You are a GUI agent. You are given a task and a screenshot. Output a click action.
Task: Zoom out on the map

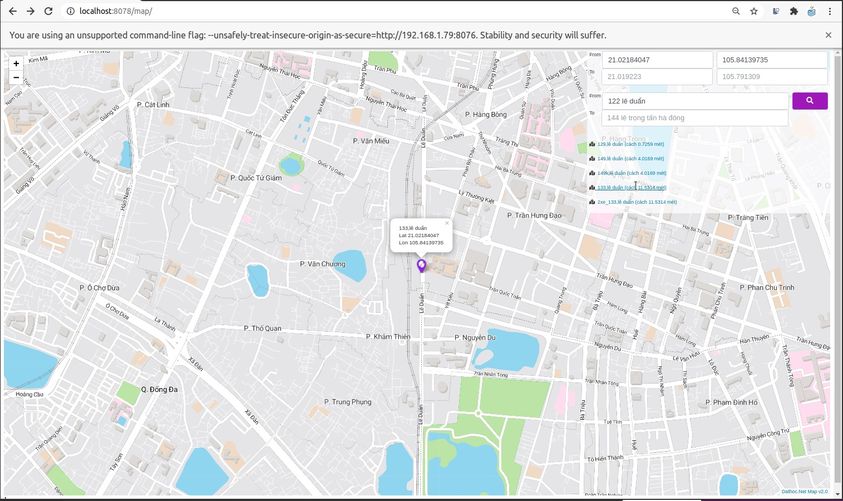[16, 77]
